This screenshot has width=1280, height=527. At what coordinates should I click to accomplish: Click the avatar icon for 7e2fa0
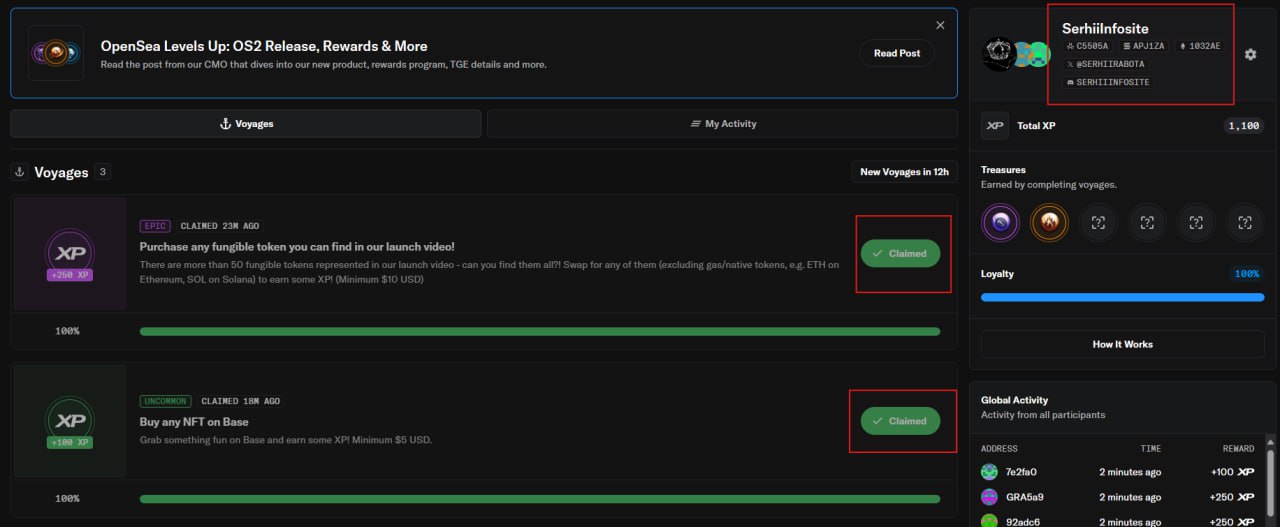tap(990, 472)
